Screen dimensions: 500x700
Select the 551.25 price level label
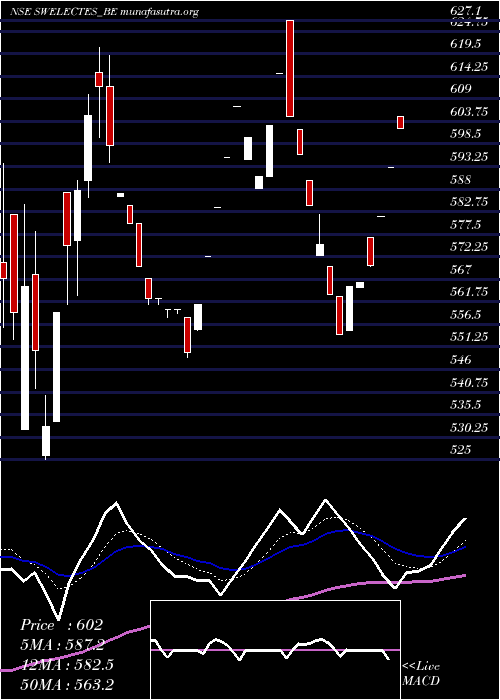(469, 337)
